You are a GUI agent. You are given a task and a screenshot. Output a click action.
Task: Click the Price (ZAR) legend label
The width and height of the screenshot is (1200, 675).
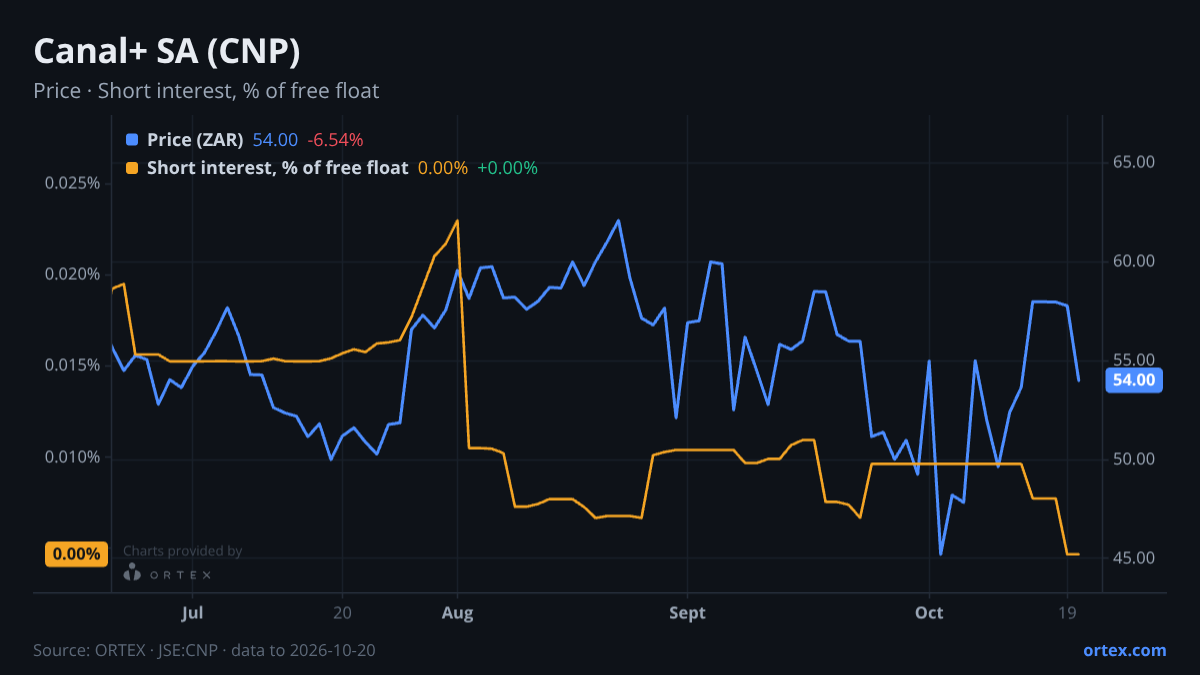196,140
